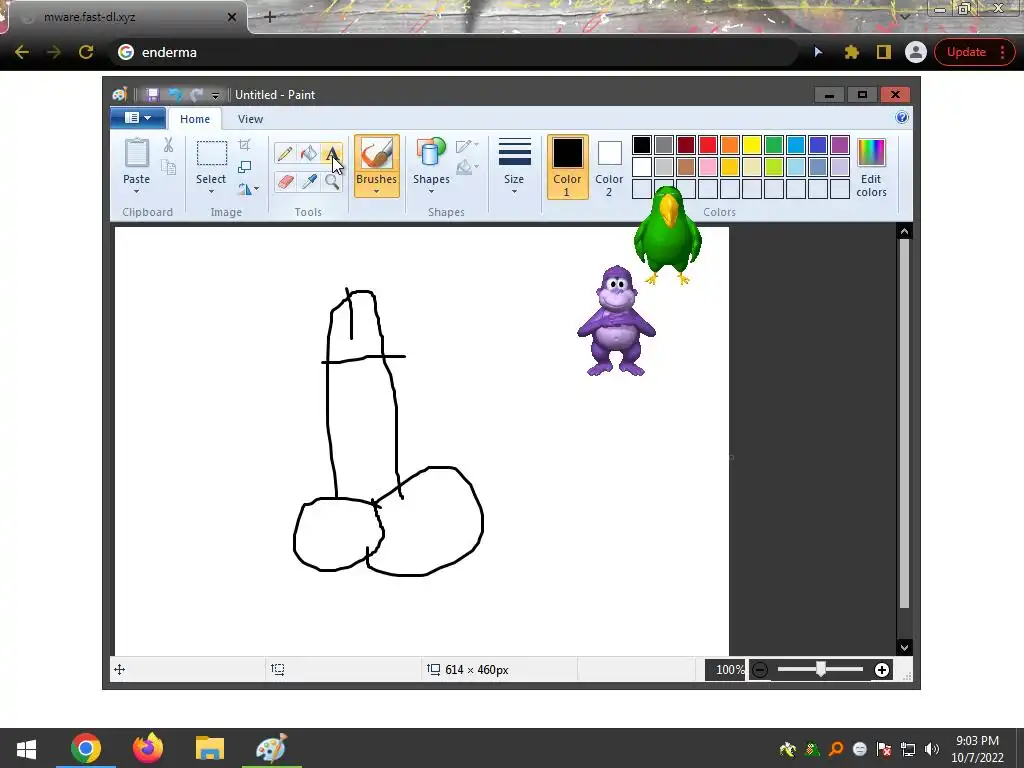Pick the green color swatch
This screenshot has height=768, width=1024.
[x=774, y=145]
